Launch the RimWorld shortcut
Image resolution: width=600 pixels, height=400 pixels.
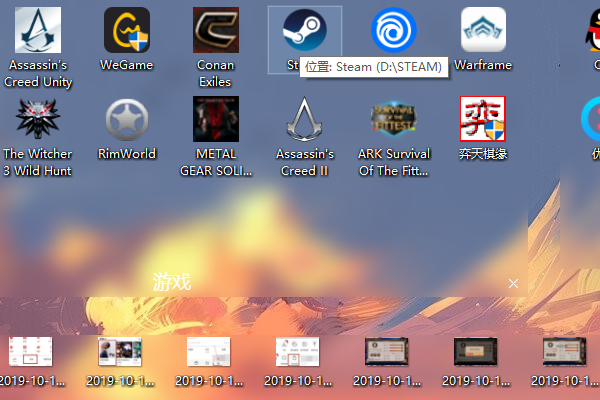[x=126, y=120]
